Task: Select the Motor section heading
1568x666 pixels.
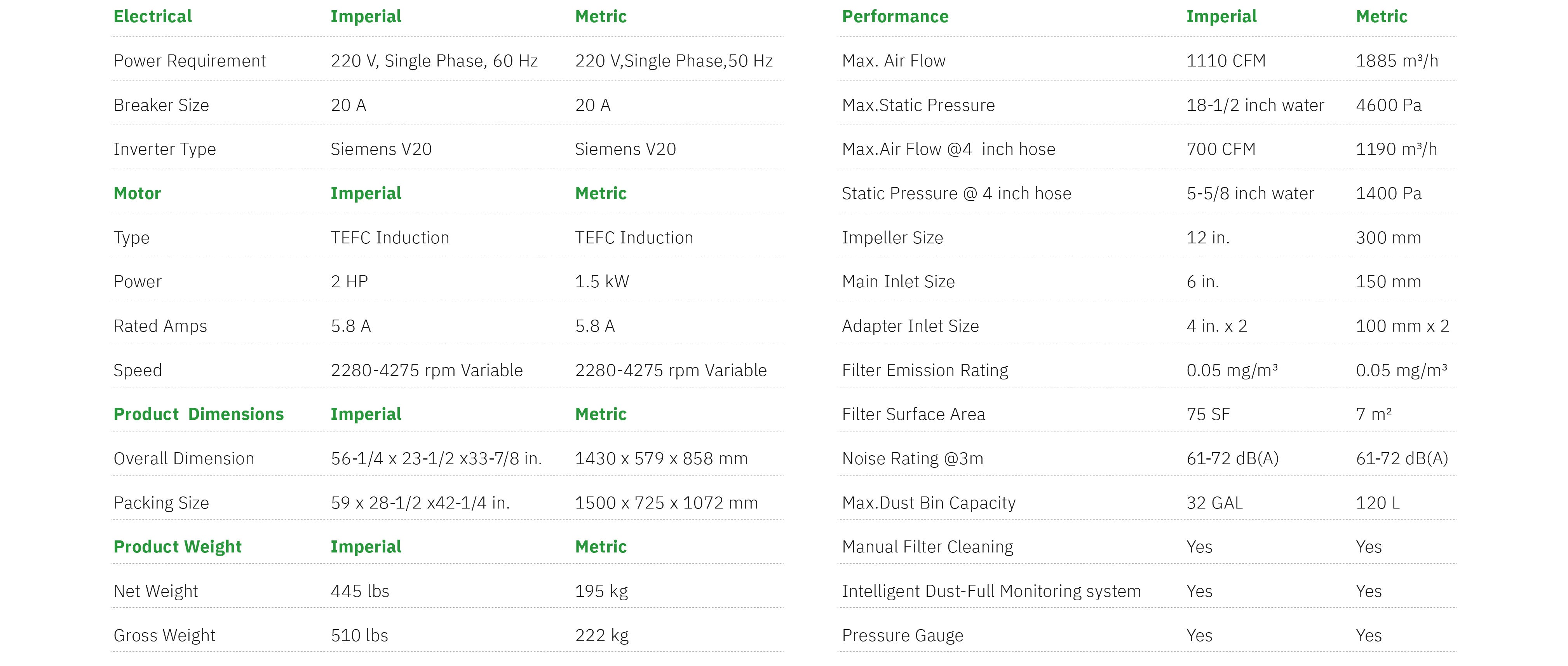Action: click(137, 193)
